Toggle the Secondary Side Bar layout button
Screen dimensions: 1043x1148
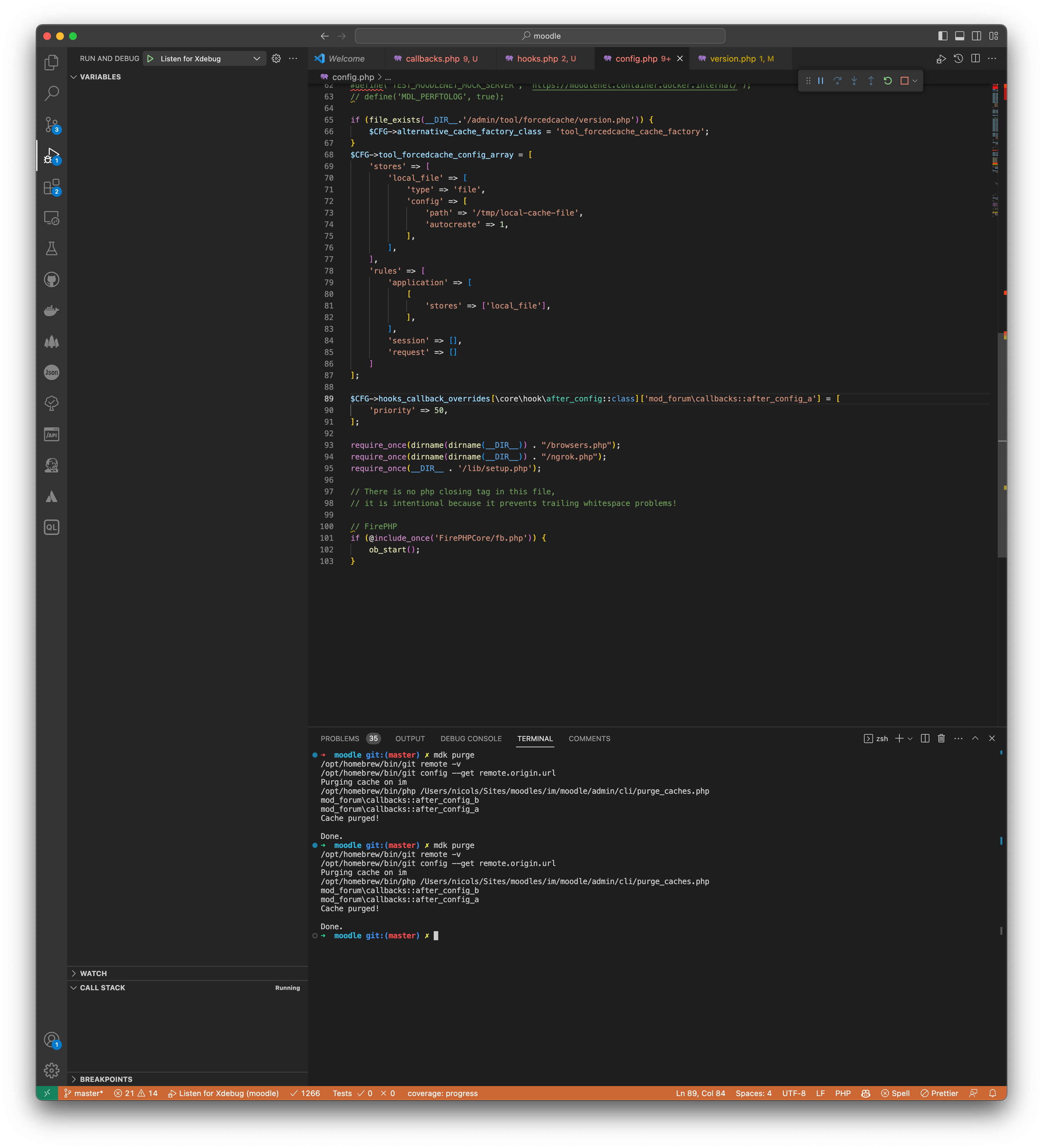(976, 36)
